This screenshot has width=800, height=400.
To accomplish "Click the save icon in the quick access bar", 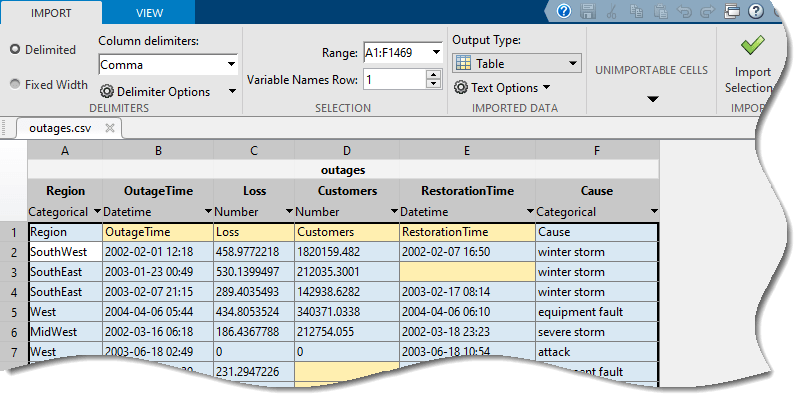I will (x=589, y=12).
